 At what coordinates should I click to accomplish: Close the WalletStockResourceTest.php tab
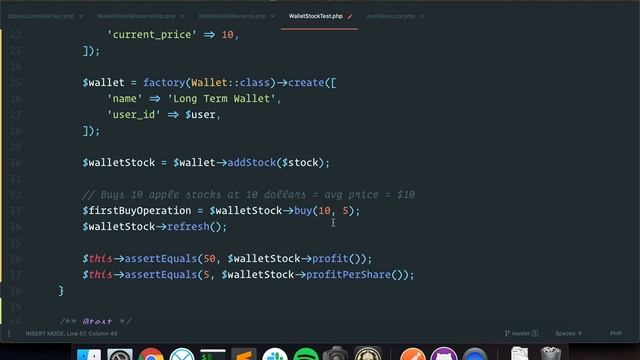(x=182, y=16)
